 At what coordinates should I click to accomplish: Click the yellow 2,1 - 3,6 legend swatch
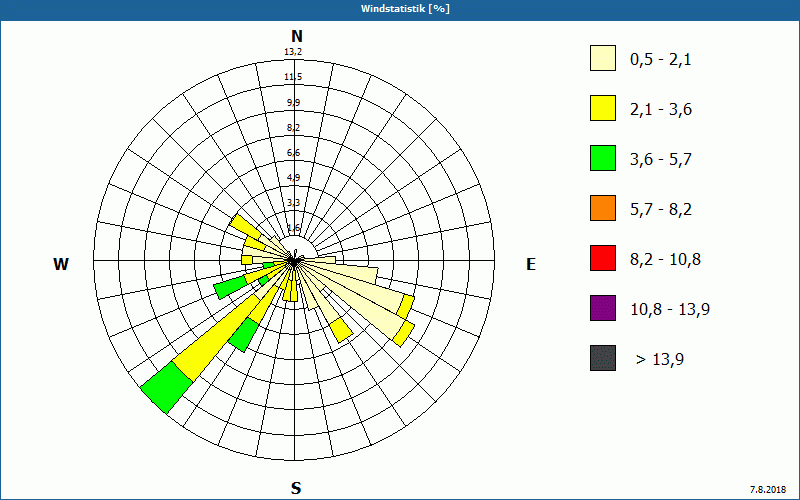(603, 108)
